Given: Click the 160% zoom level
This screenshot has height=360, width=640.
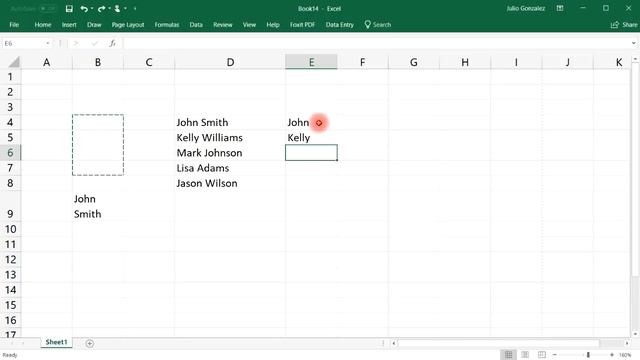Looking at the screenshot, I should [625, 355].
